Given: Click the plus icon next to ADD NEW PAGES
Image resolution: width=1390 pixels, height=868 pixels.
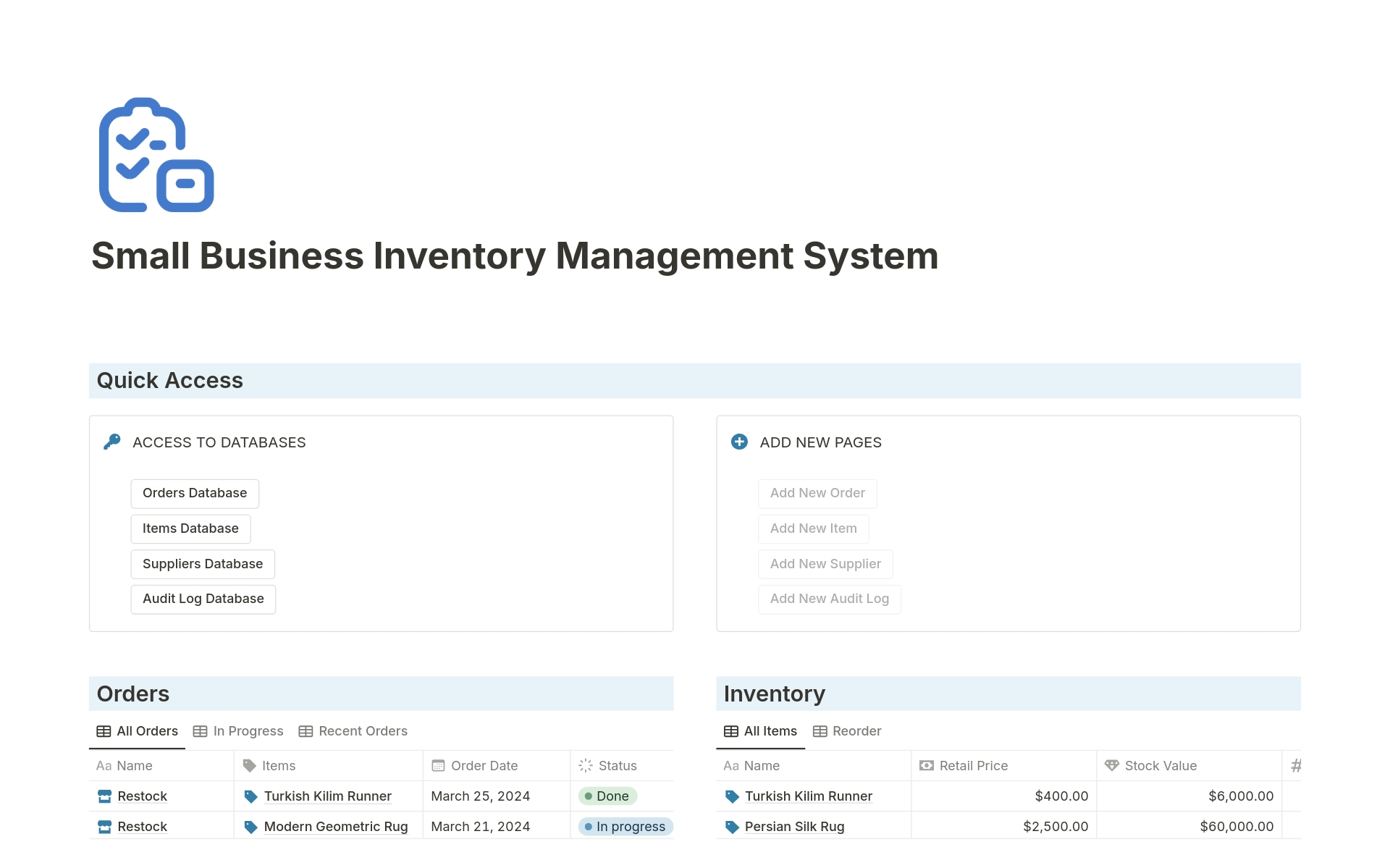Looking at the screenshot, I should 740,442.
